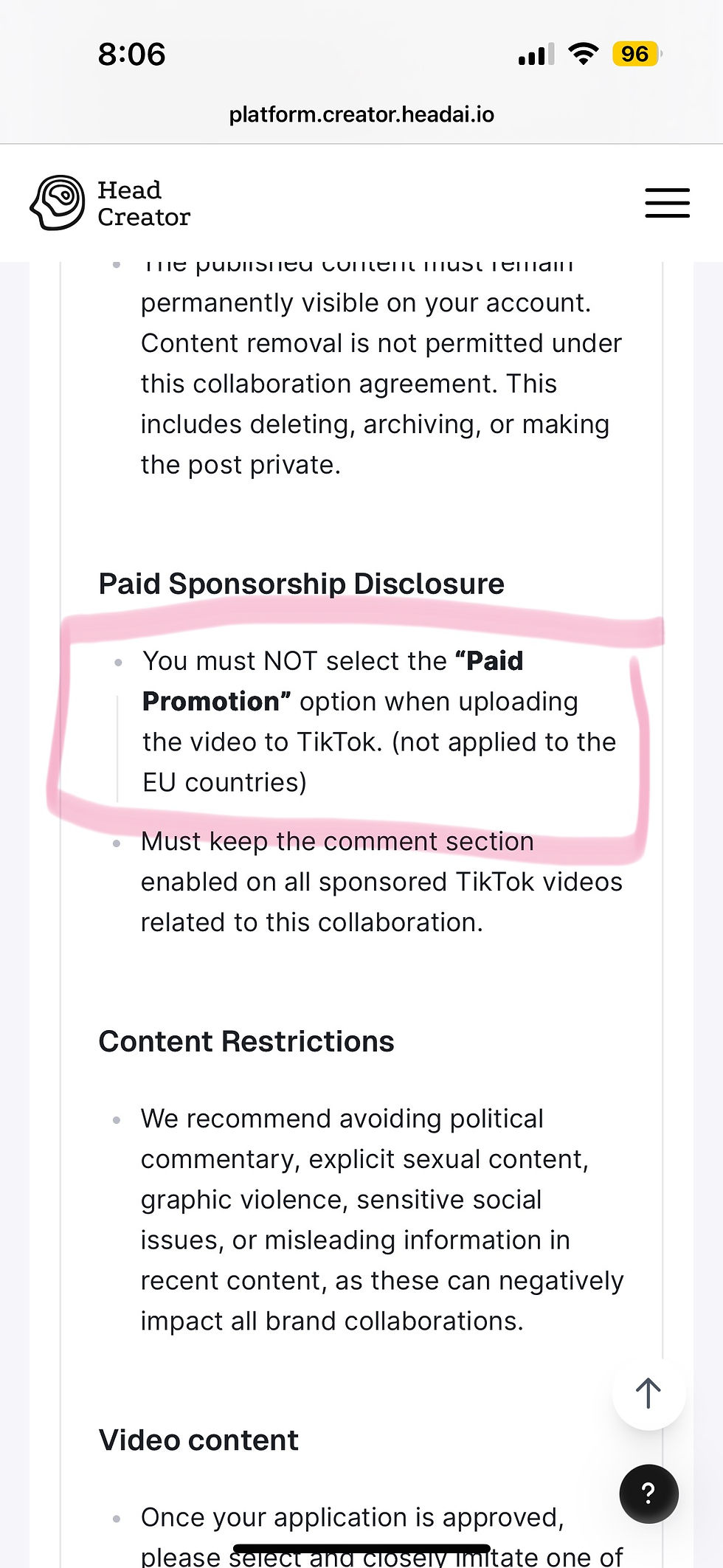Tap the platform.creator.headai.io address bar
723x1568 pixels.
[x=361, y=114]
